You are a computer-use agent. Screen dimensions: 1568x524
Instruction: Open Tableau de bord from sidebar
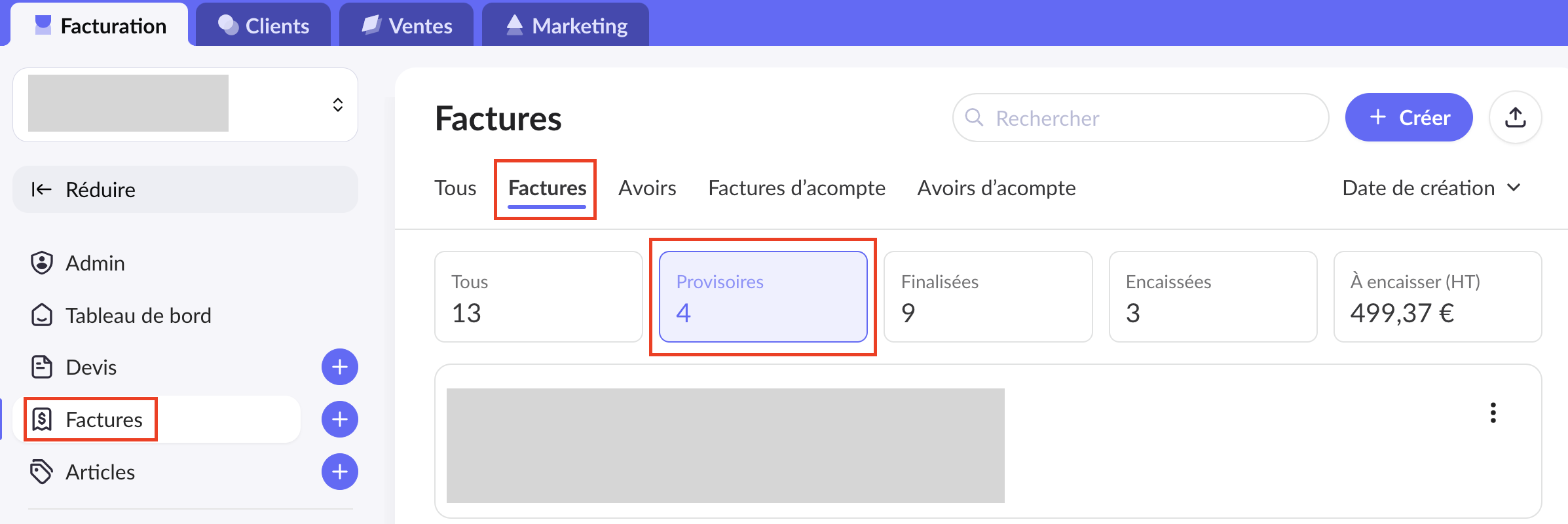click(x=138, y=316)
